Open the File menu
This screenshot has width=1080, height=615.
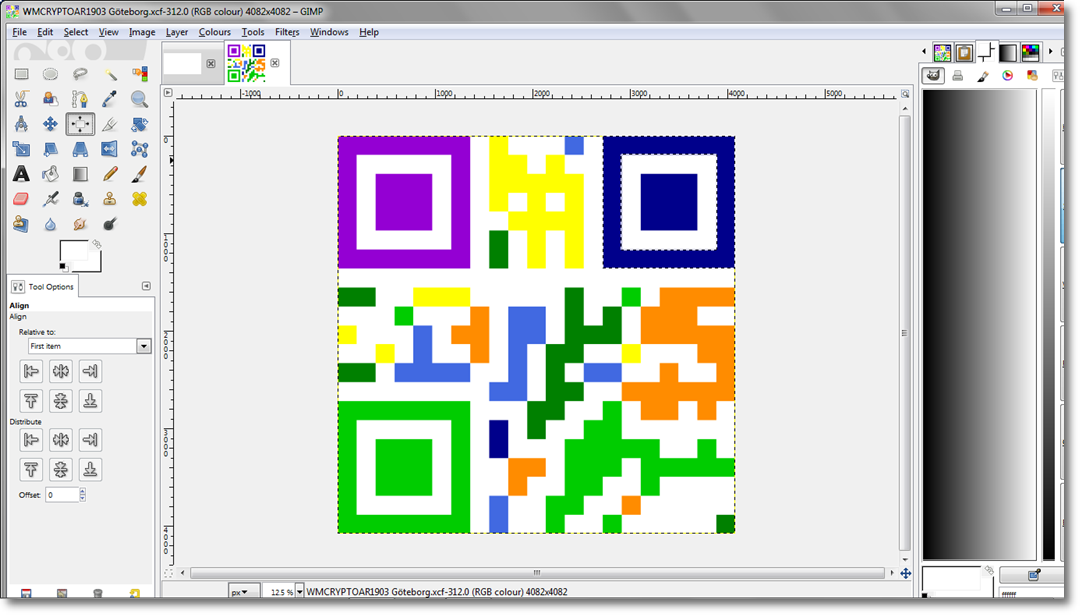tap(19, 32)
